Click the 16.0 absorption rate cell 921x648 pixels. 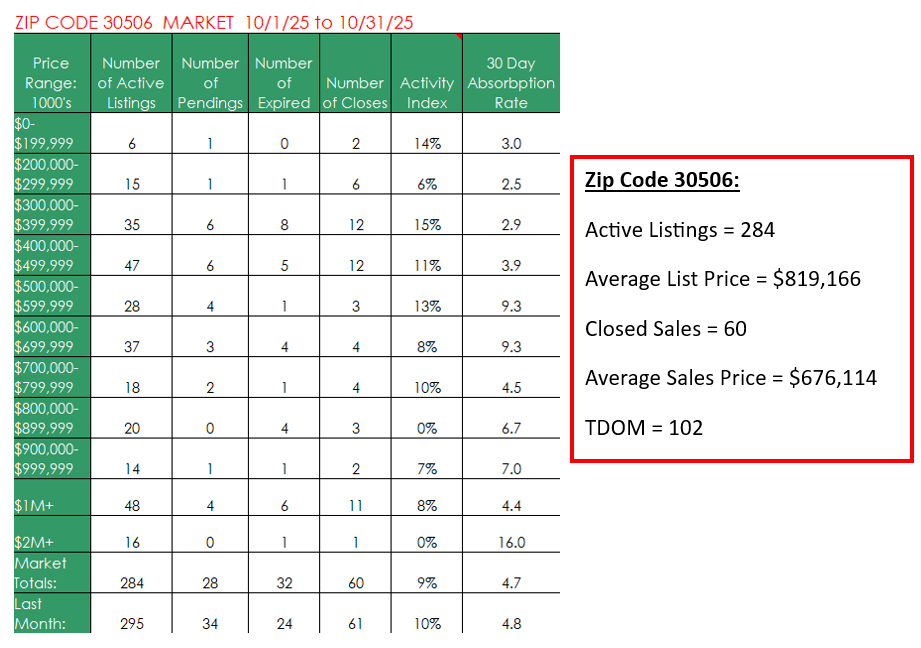click(511, 542)
